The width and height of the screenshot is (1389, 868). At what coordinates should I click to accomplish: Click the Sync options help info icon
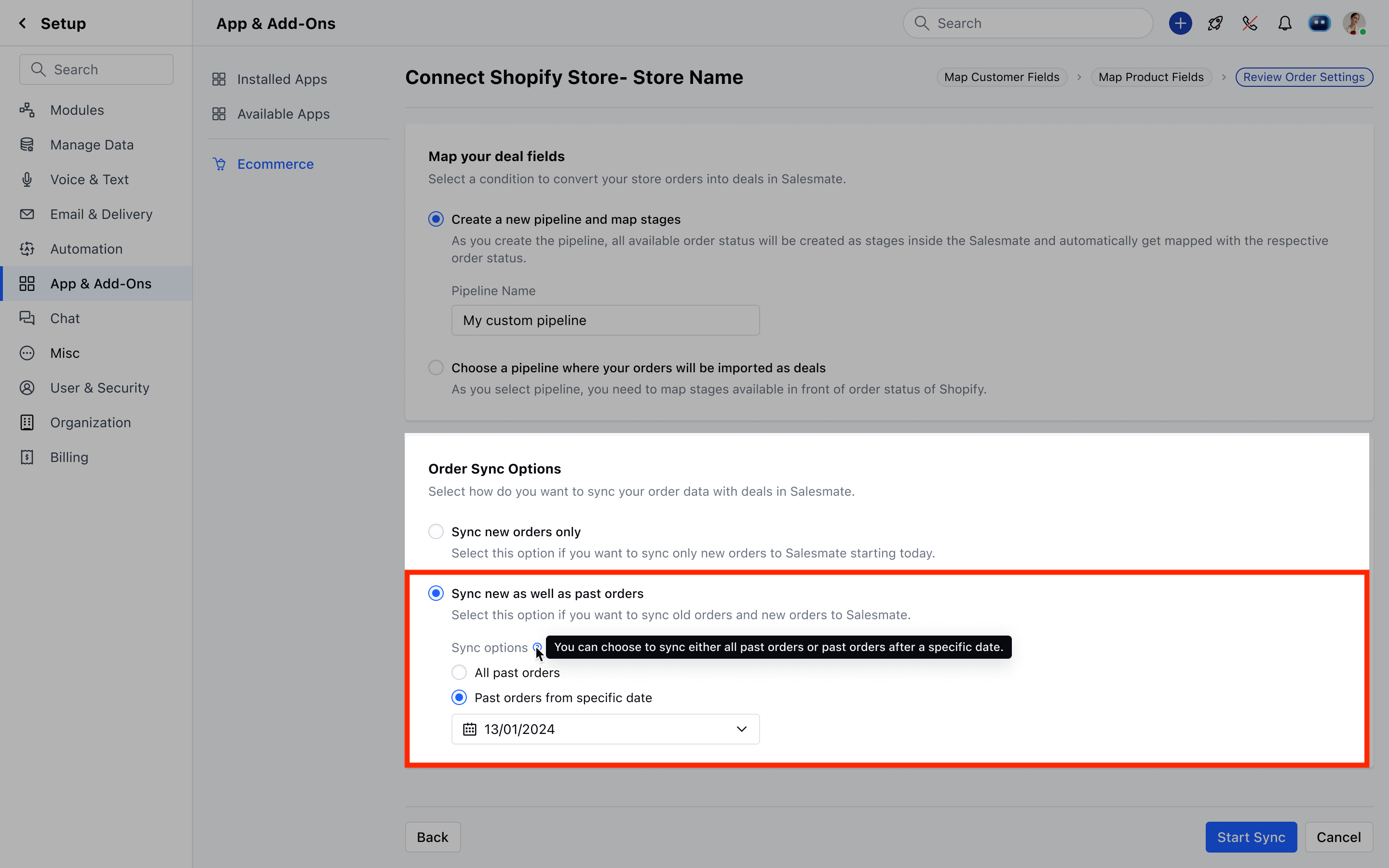(537, 648)
